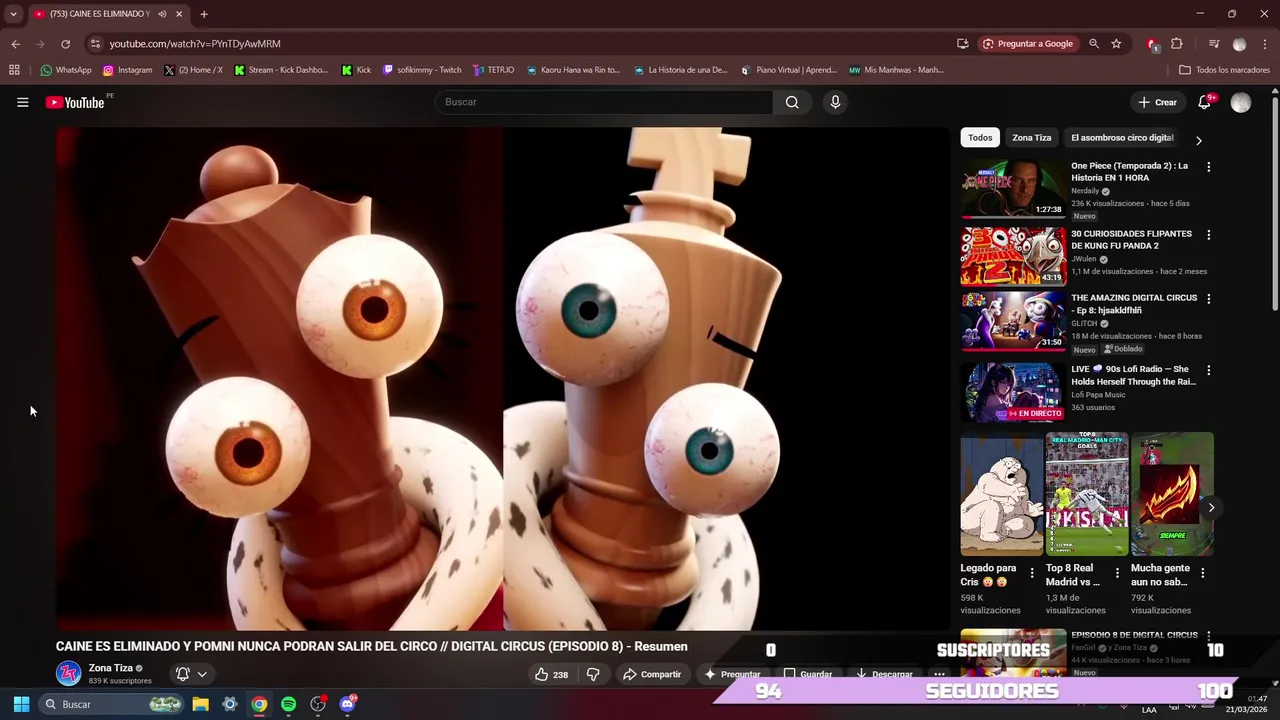This screenshot has width=1280, height=720.
Task: Click the Compartir share button
Action: coord(652,674)
